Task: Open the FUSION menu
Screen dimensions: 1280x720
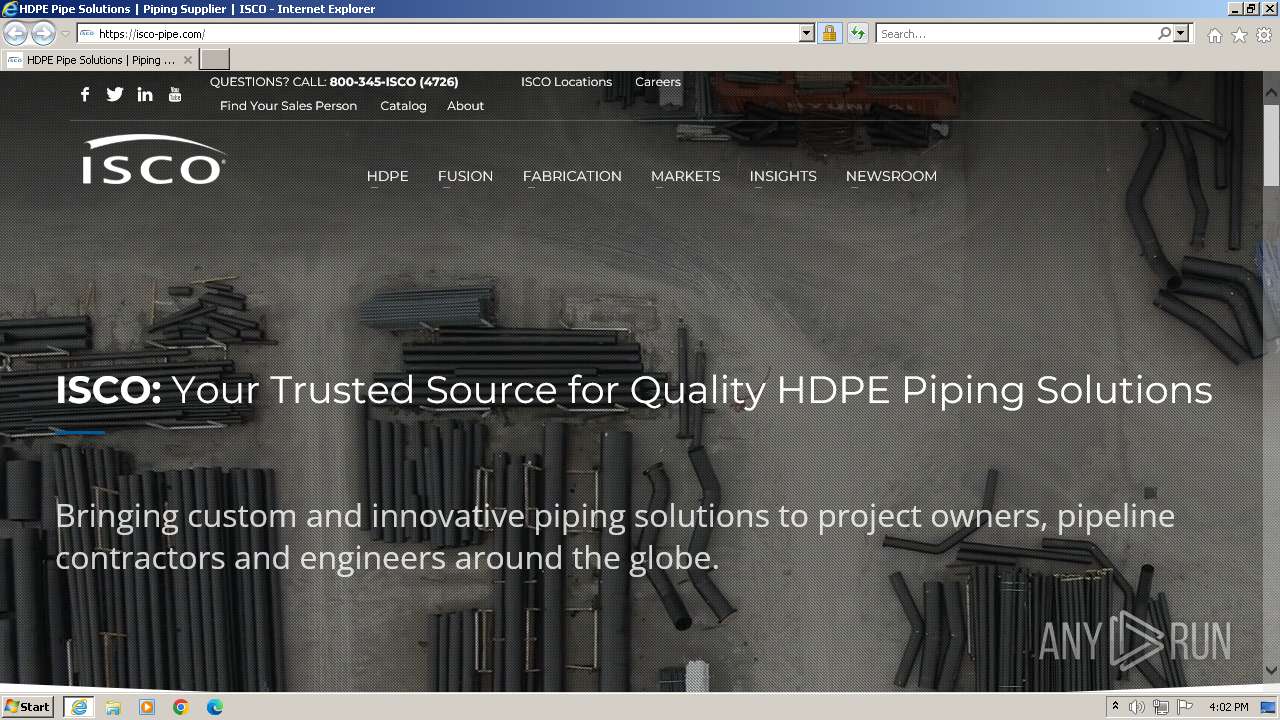Action: (465, 176)
